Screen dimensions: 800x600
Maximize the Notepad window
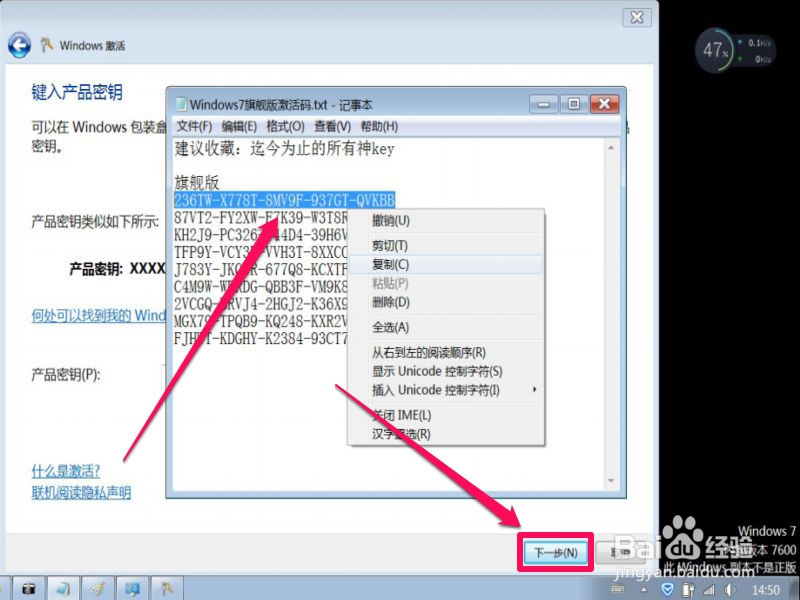coord(573,104)
